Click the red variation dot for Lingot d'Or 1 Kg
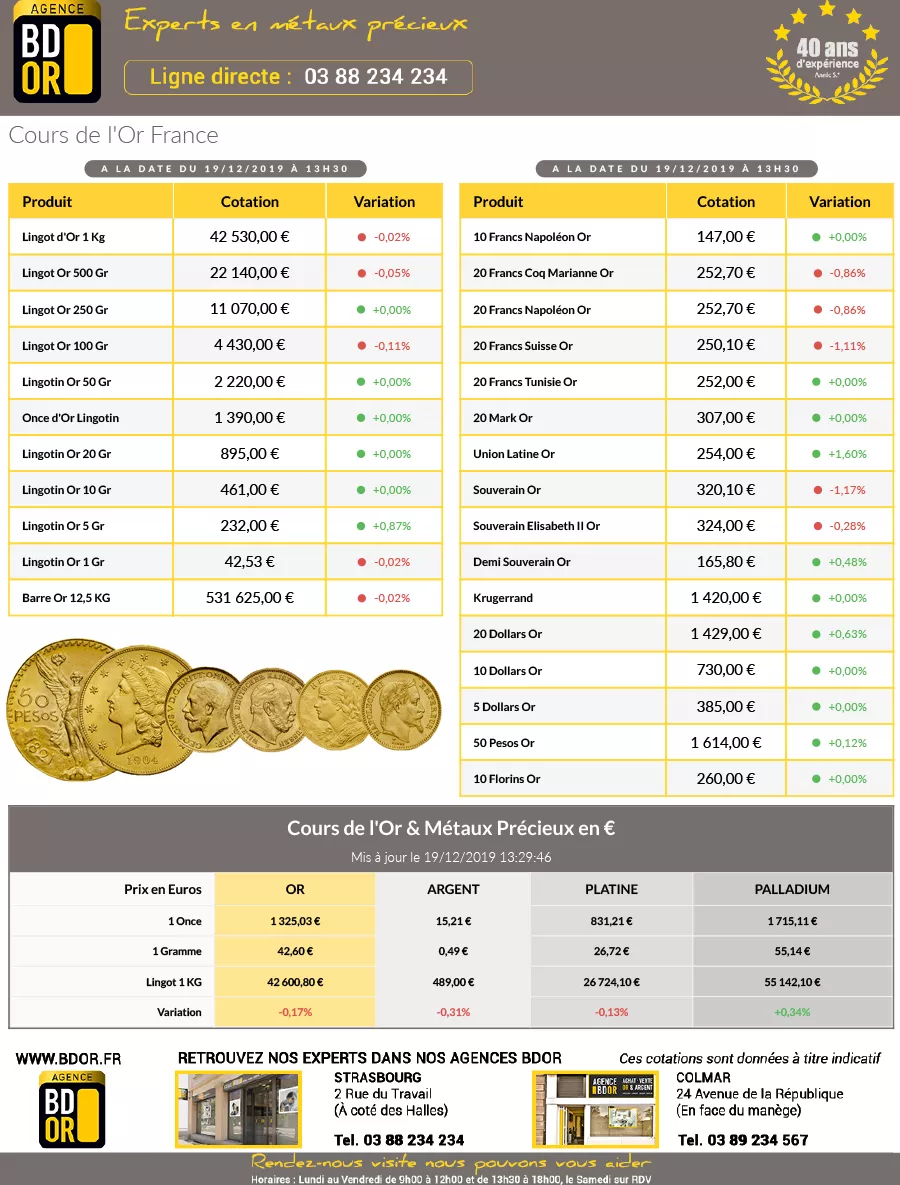Screen dimensions: 900x1185 (361, 238)
